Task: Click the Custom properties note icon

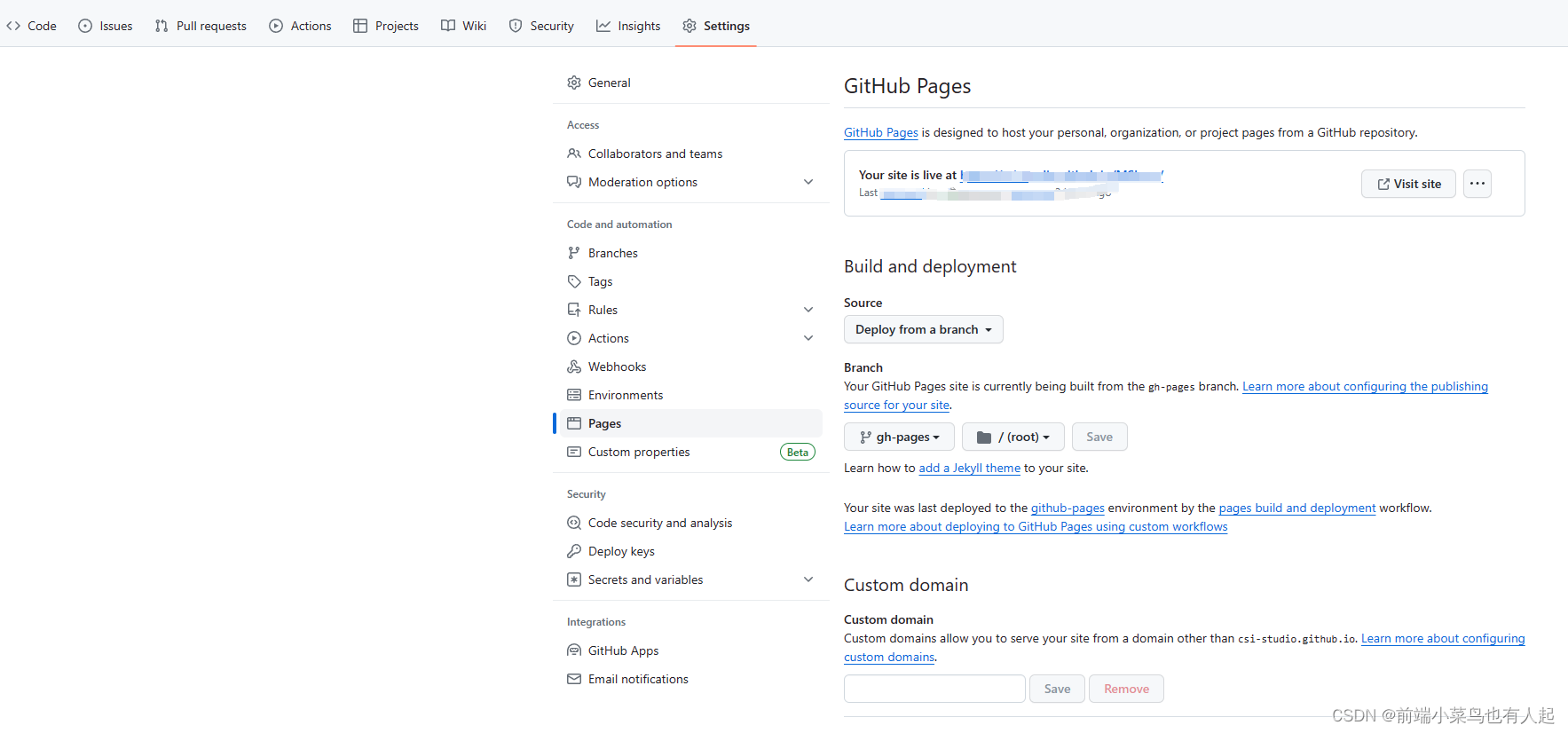Action: tap(574, 452)
